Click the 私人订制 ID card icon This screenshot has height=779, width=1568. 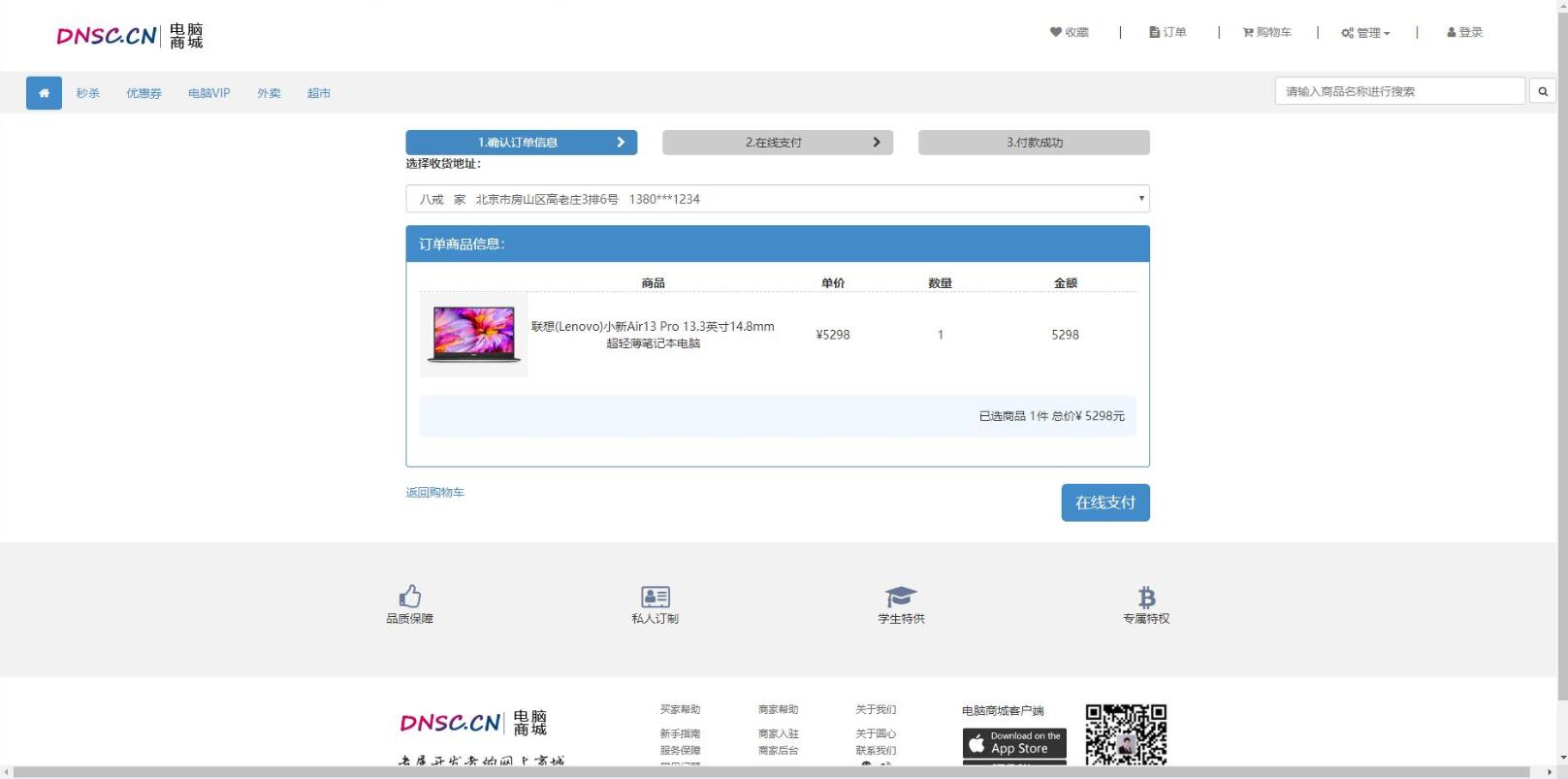click(656, 597)
